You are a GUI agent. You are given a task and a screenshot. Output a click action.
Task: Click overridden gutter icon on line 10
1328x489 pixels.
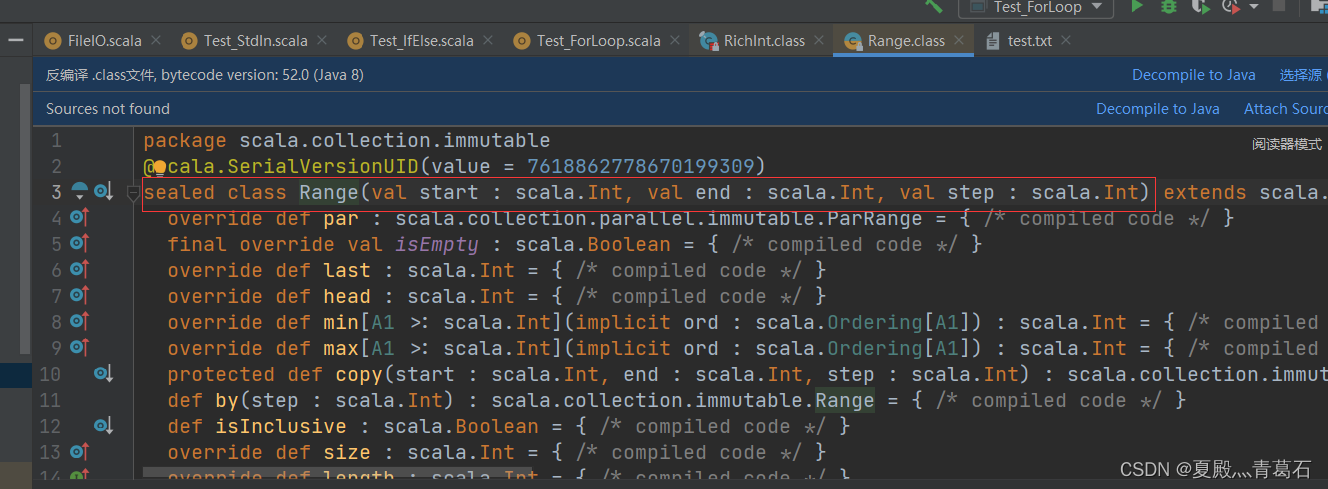(102, 373)
